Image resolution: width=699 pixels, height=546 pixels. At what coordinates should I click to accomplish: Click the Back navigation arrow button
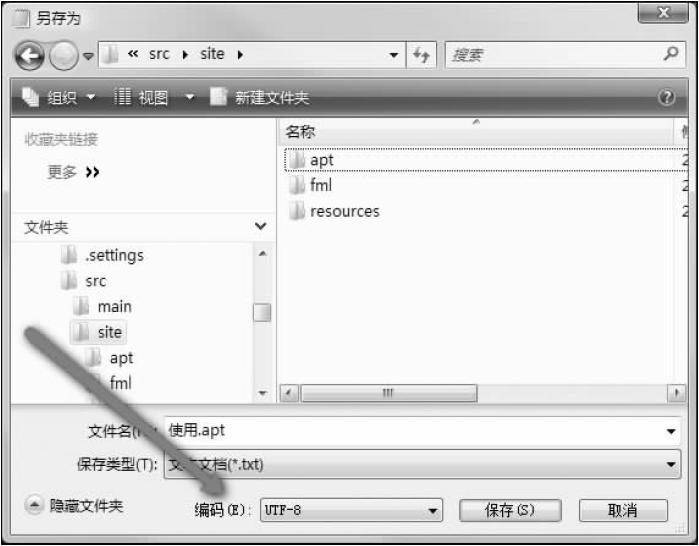pyautogui.click(x=31, y=55)
